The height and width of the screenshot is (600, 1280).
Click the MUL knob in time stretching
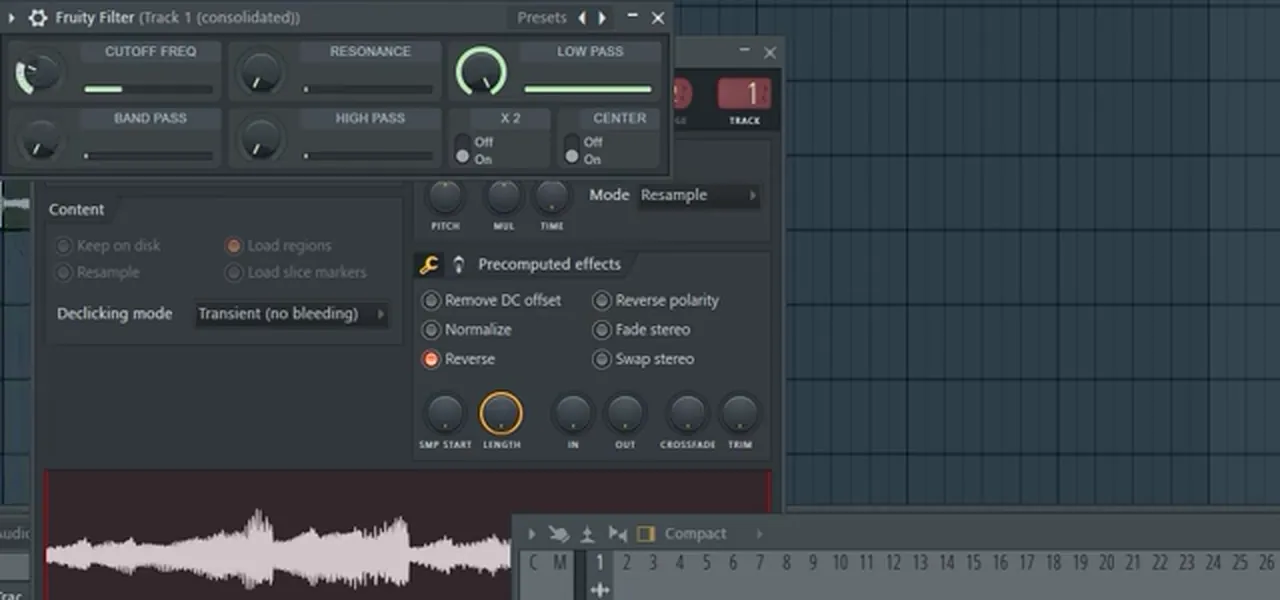pyautogui.click(x=504, y=196)
